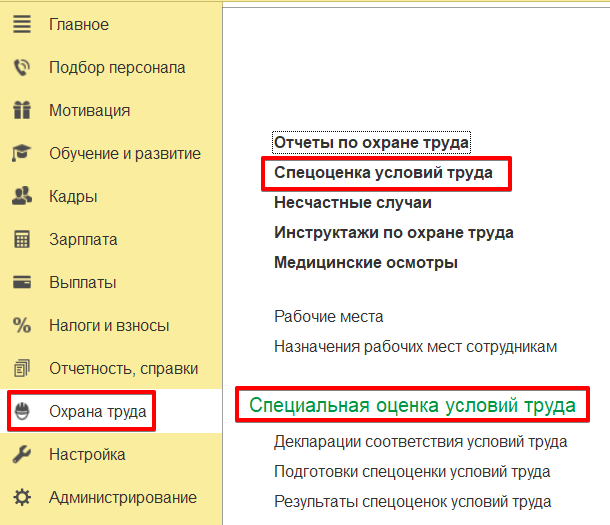Open Несчастные случаи
The height and width of the screenshot is (525, 610).
coord(353,203)
